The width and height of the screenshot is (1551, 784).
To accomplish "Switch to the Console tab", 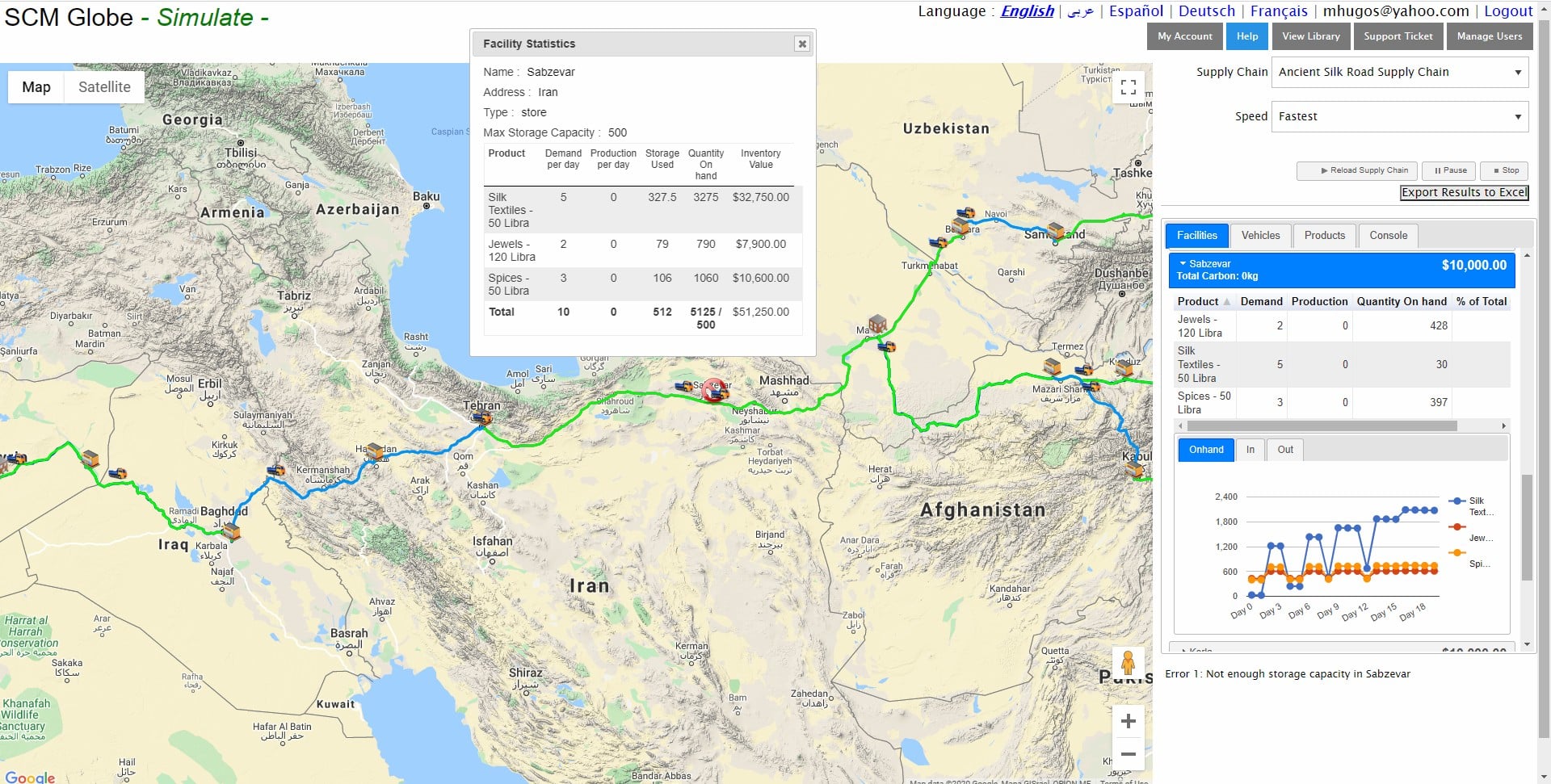I will coord(1388,236).
